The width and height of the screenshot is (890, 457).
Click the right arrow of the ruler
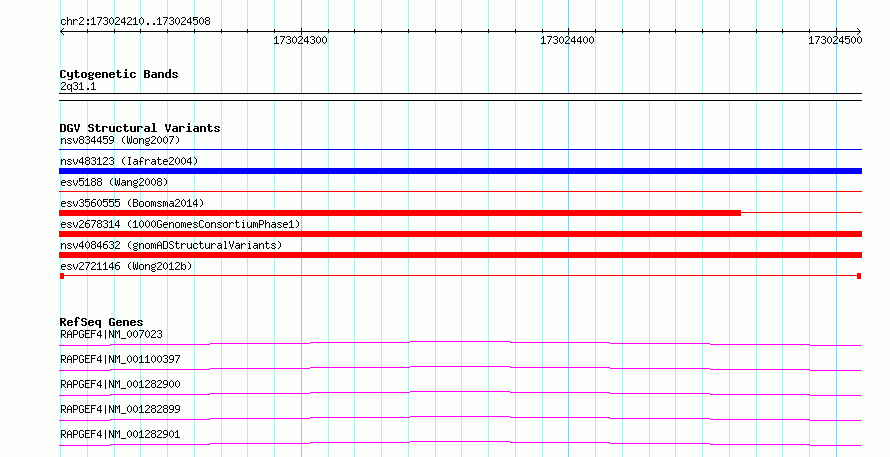coord(859,32)
